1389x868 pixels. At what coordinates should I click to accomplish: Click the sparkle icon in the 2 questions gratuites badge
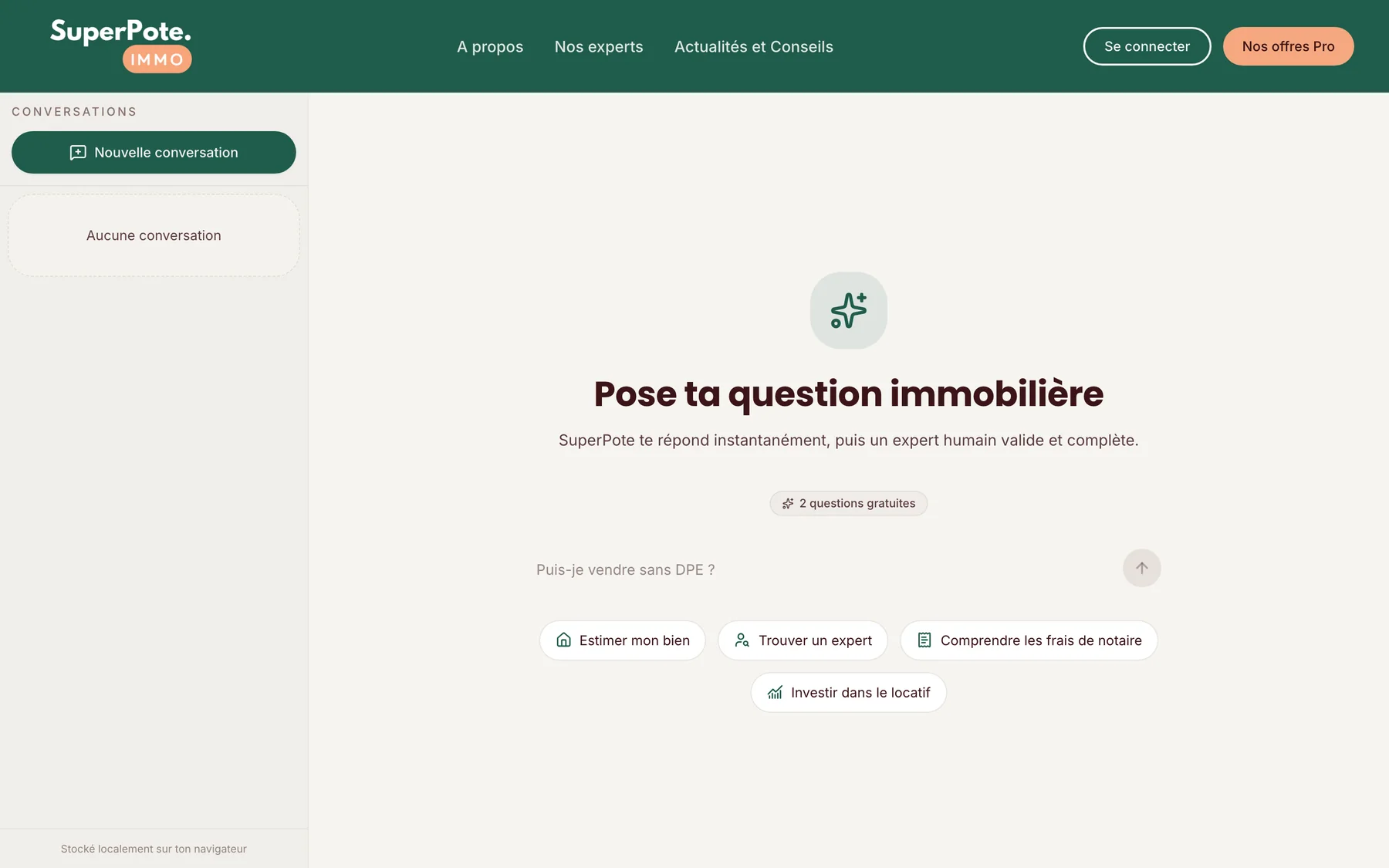[x=788, y=503]
